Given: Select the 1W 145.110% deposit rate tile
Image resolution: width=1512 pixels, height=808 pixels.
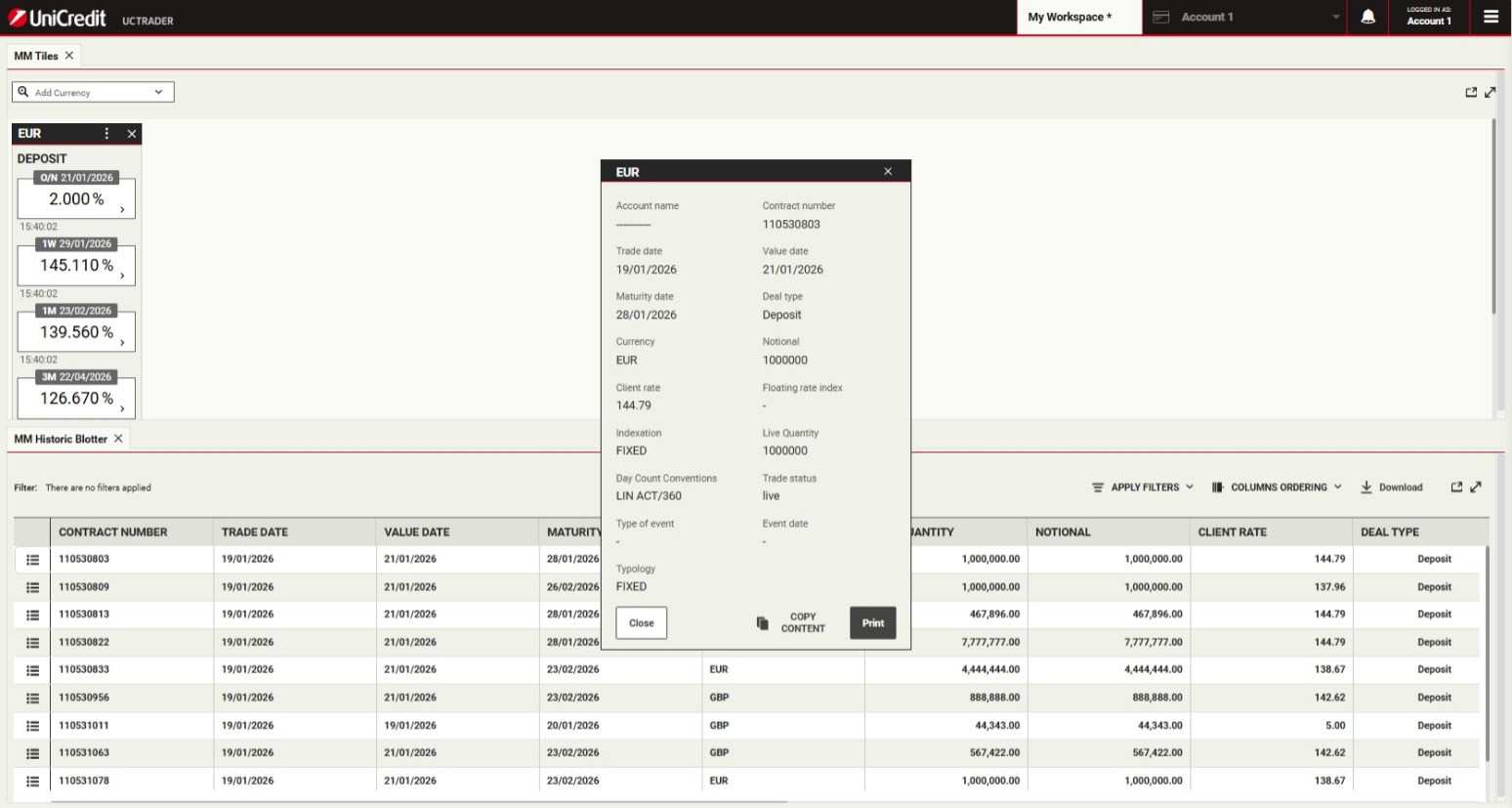Looking at the screenshot, I should pyautogui.click(x=76, y=266).
